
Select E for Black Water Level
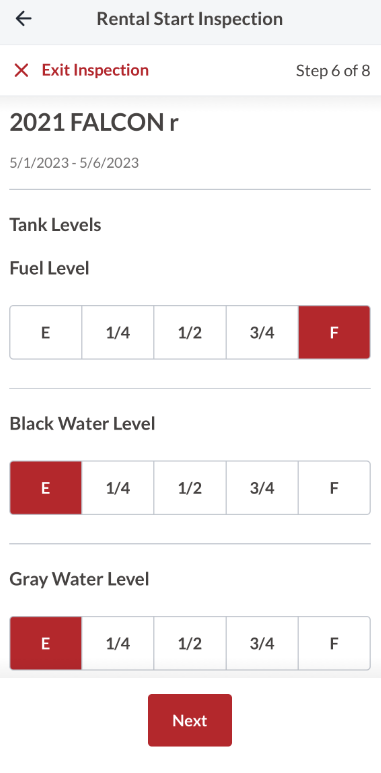click(45, 488)
